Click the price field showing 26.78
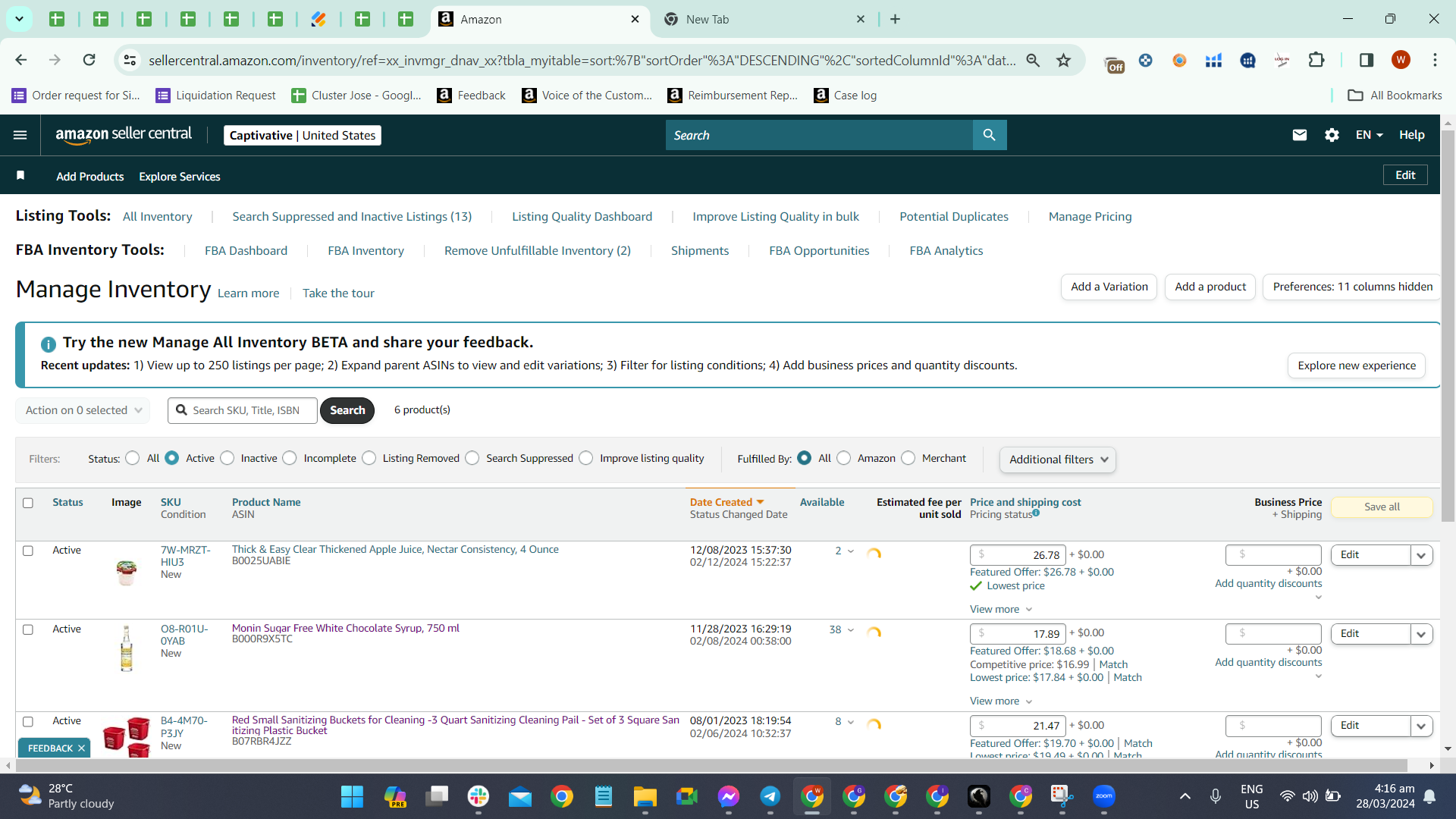The image size is (1456, 819). tap(1018, 555)
